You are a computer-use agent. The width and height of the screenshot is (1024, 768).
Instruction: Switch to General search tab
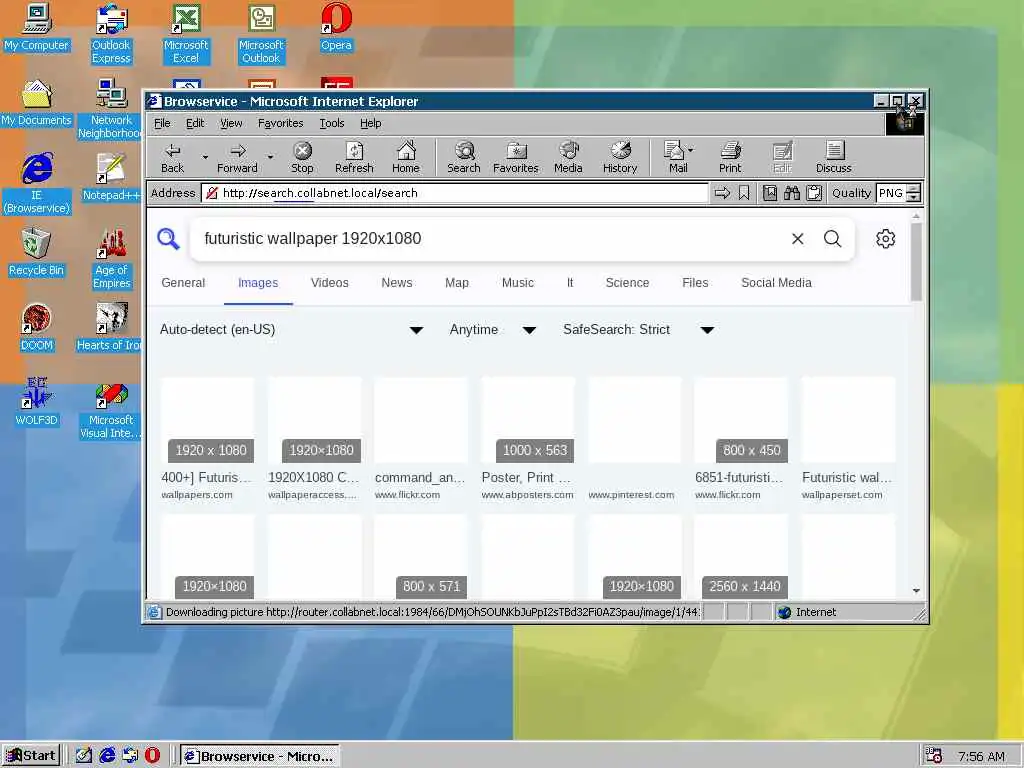point(183,283)
